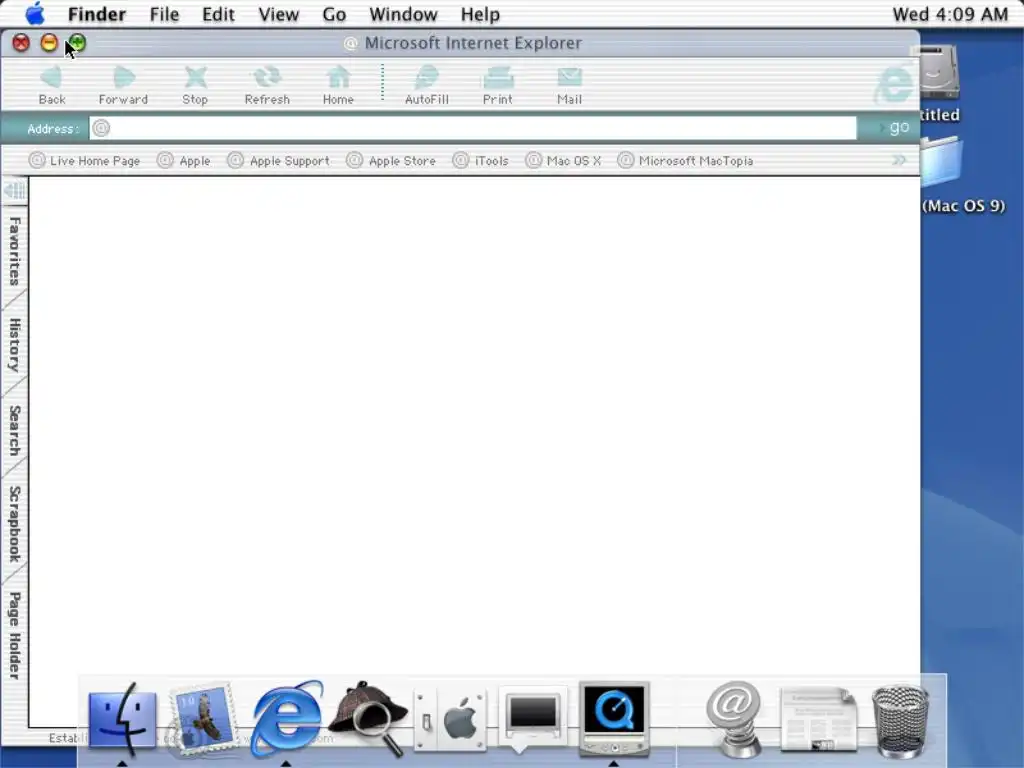The image size is (1024, 768).
Task: Open Sherlock from the Dock
Action: tap(368, 718)
